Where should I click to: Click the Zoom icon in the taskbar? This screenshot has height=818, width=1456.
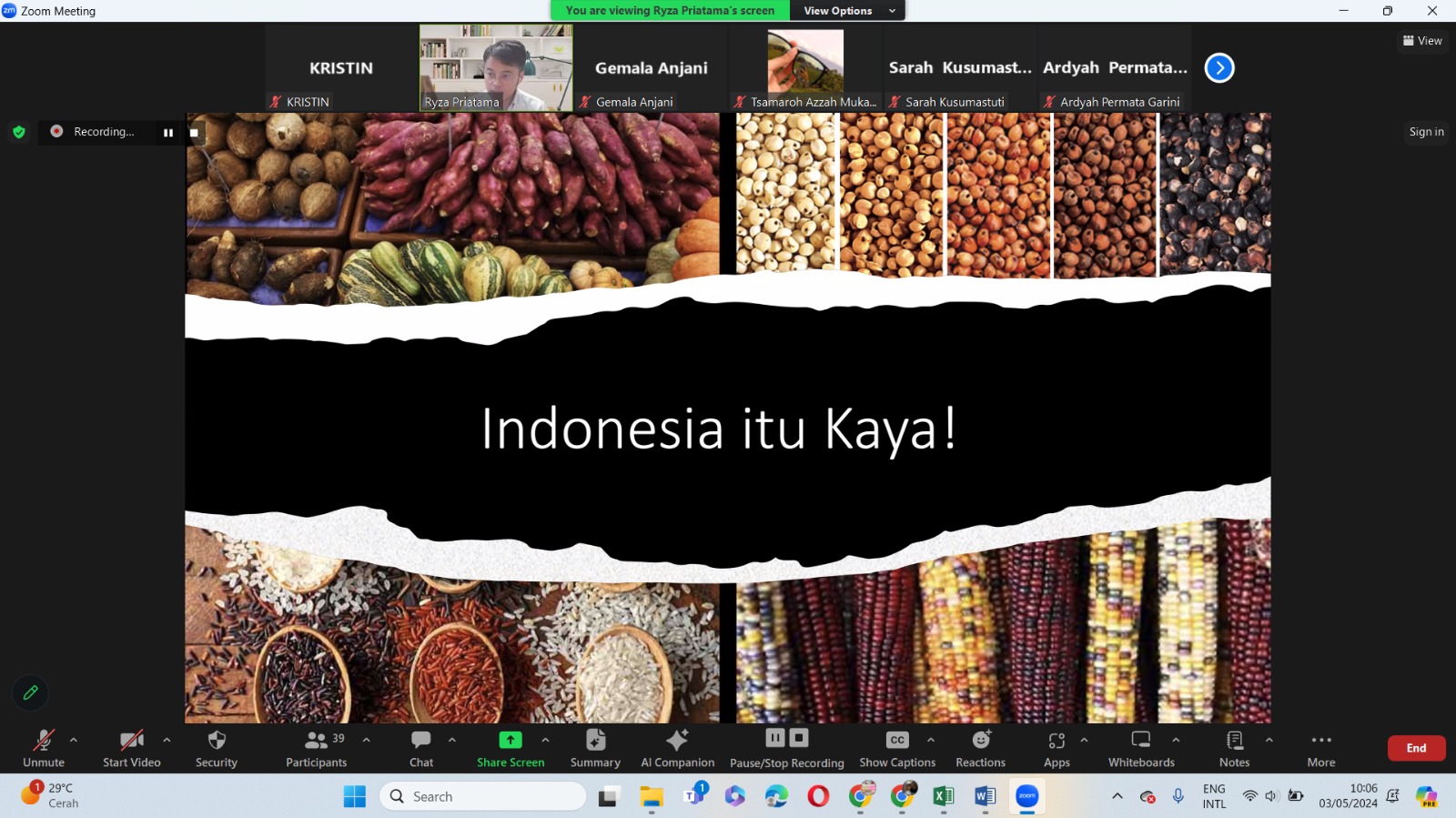tap(1027, 796)
